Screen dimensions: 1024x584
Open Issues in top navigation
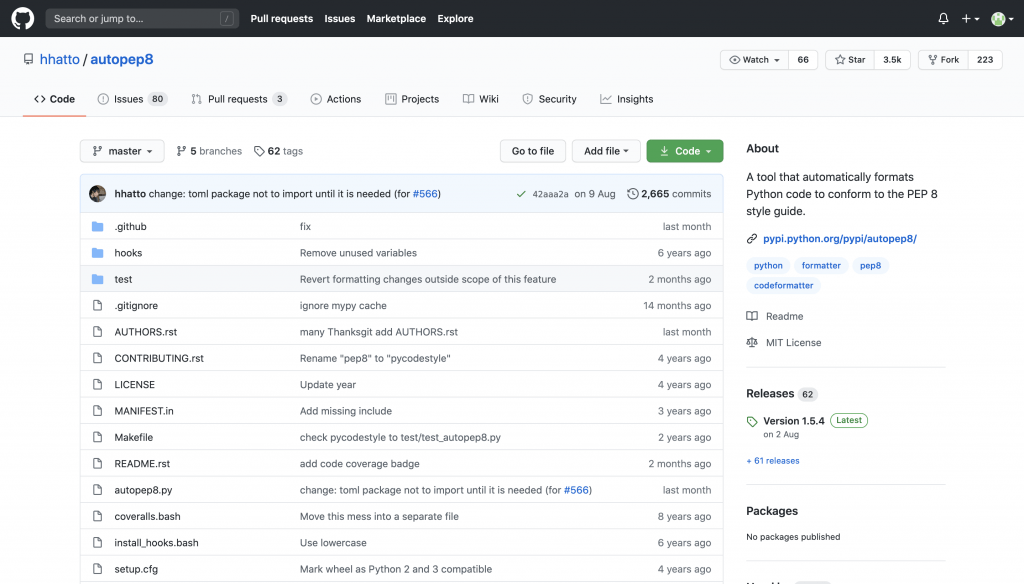(x=340, y=18)
